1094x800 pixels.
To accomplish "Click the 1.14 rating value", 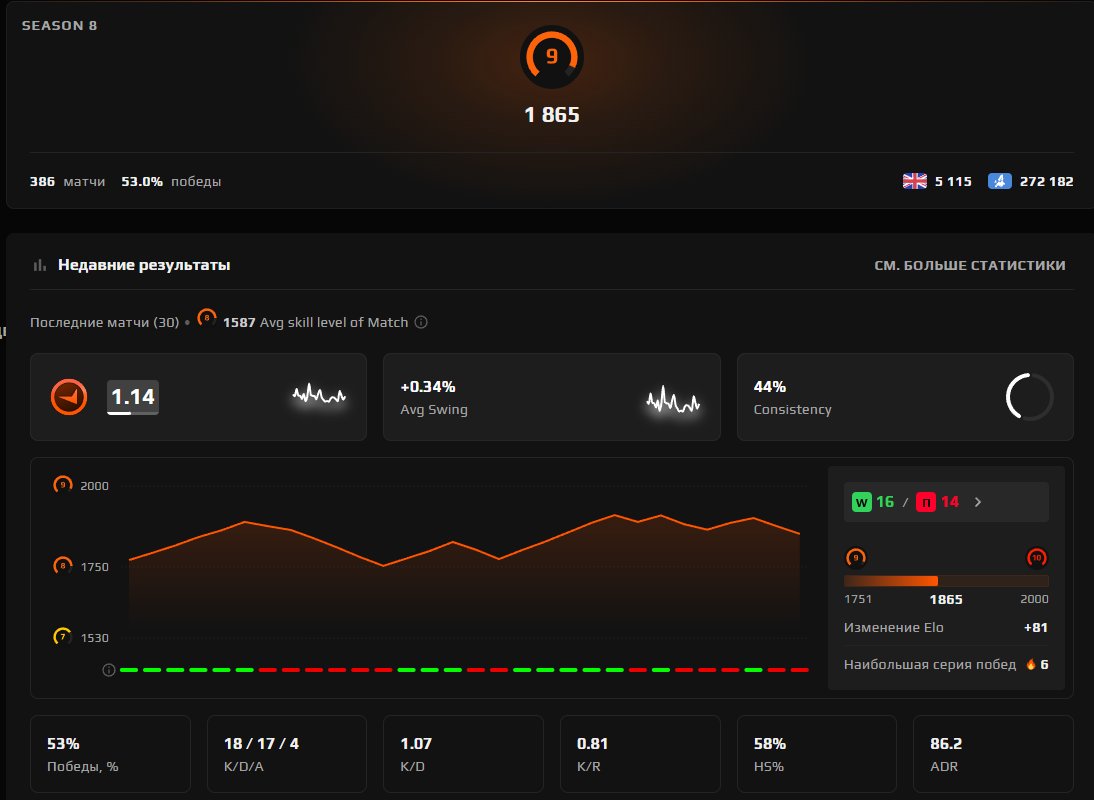I will click(133, 397).
